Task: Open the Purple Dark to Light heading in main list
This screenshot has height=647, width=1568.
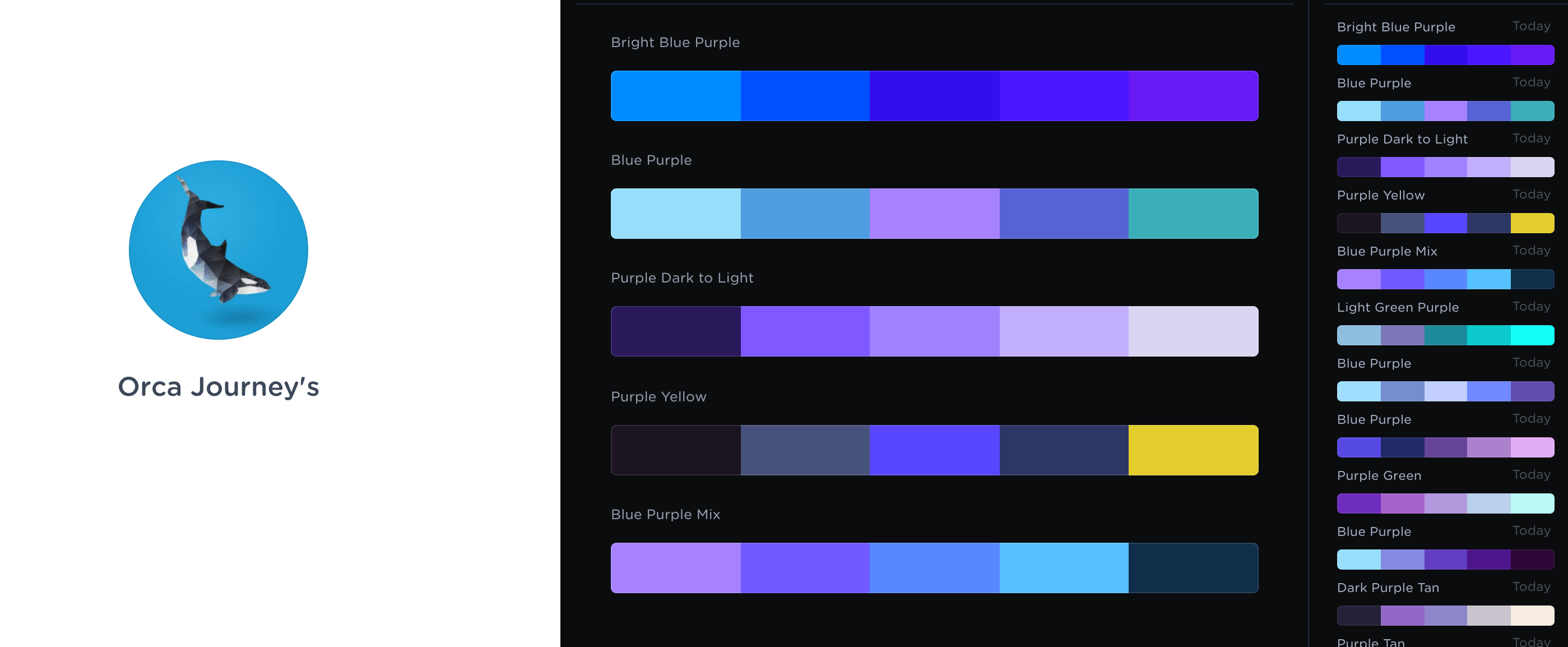Action: [682, 278]
